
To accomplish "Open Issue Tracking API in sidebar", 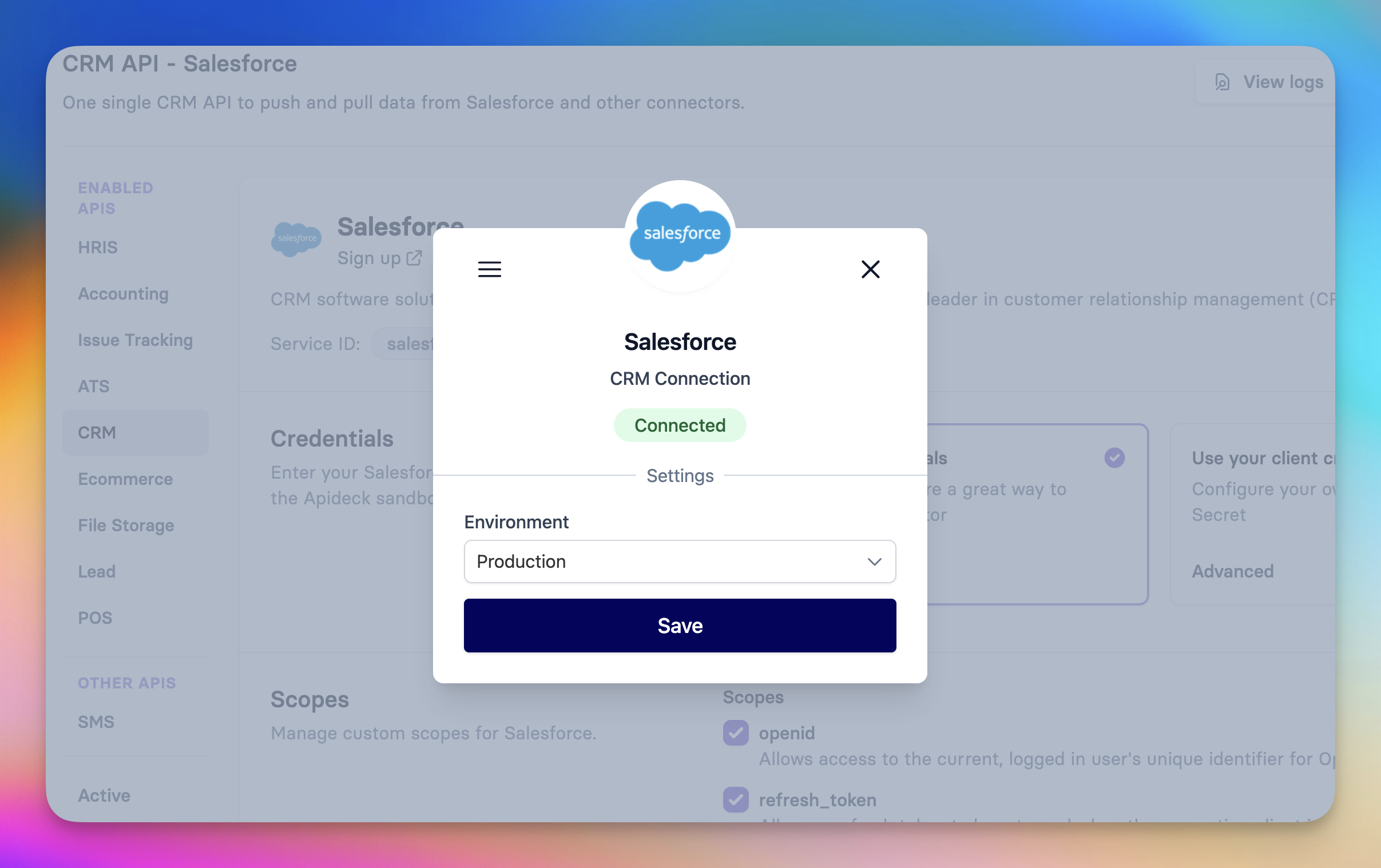I will tap(136, 340).
